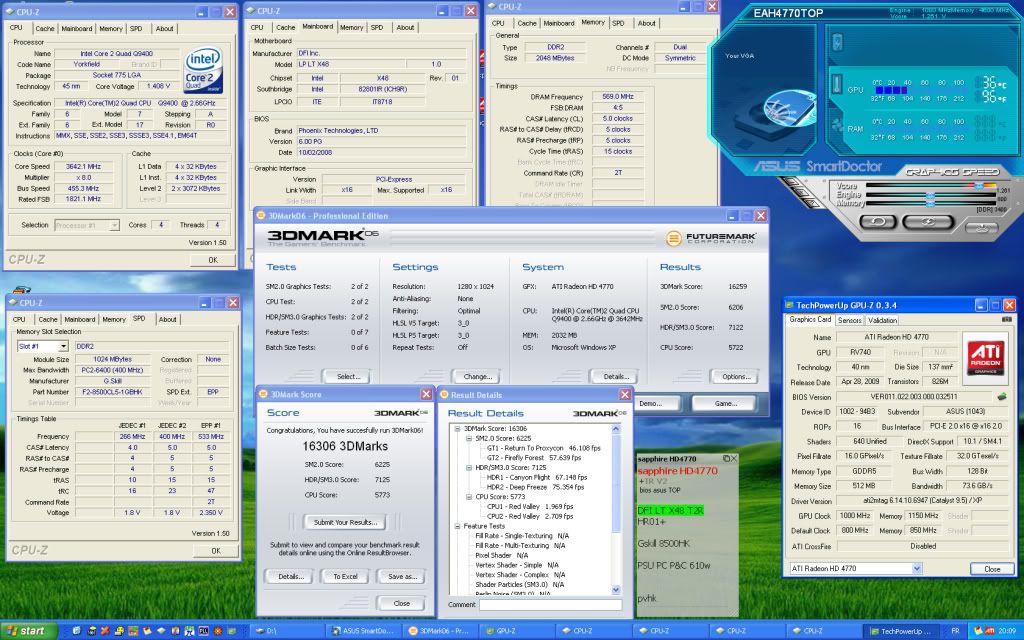This screenshot has width=1024, height=640.
Task: Open the Windows Start menu
Action: click(x=28, y=631)
